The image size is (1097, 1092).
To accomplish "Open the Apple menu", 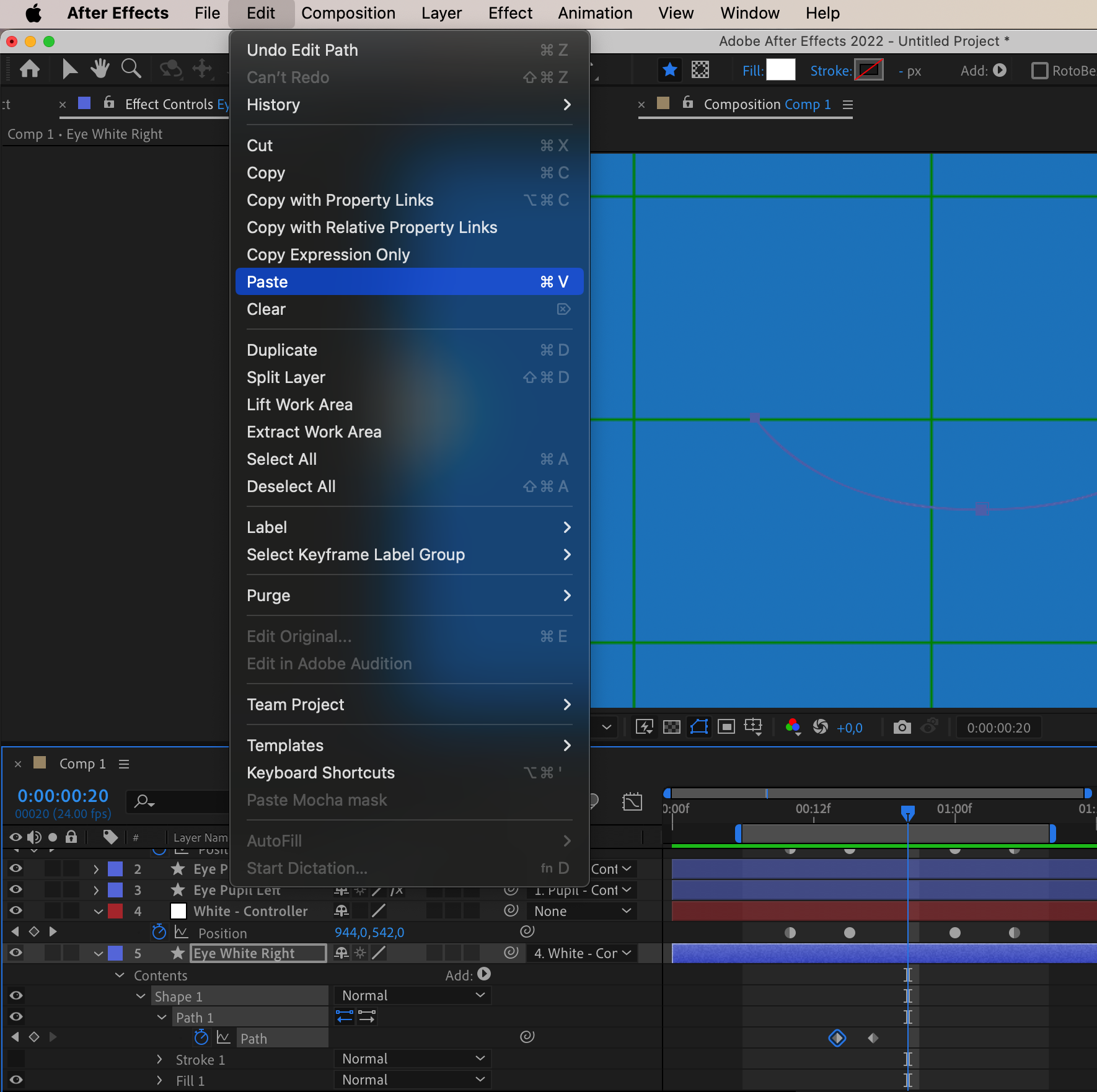I will click(x=33, y=13).
